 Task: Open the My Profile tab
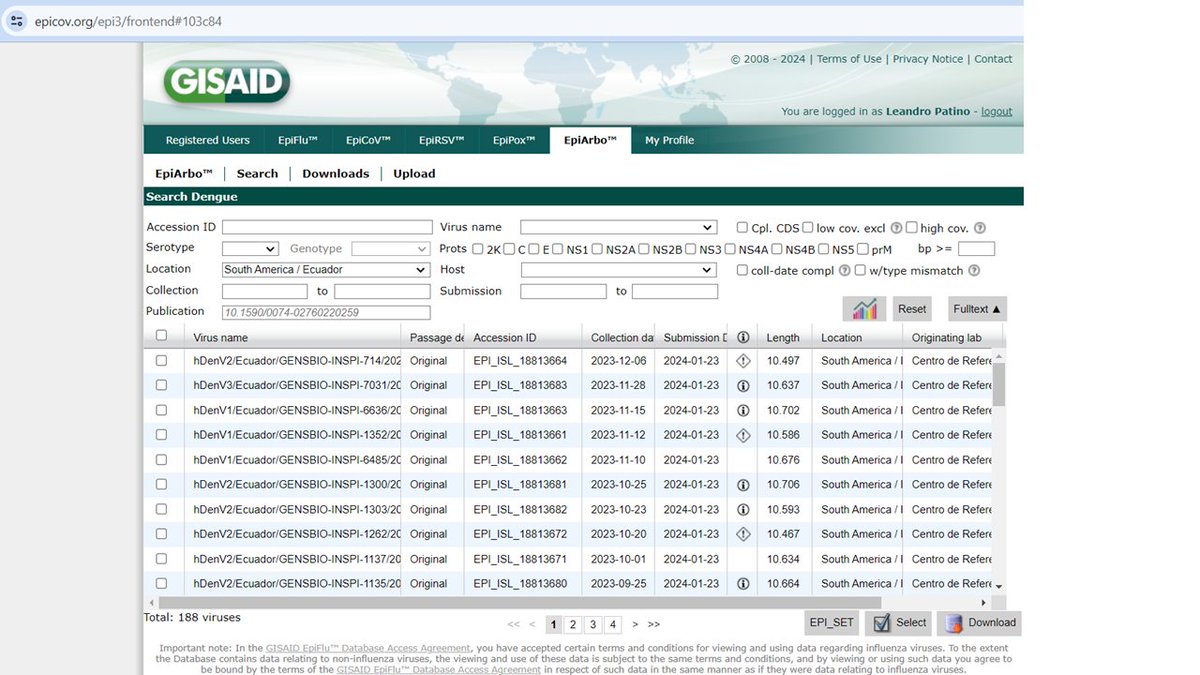click(669, 140)
